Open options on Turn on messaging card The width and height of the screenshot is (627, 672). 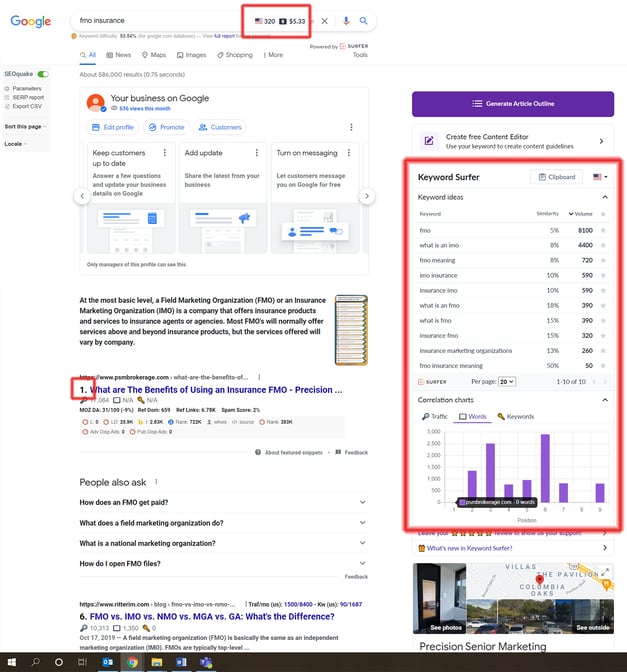coord(349,153)
